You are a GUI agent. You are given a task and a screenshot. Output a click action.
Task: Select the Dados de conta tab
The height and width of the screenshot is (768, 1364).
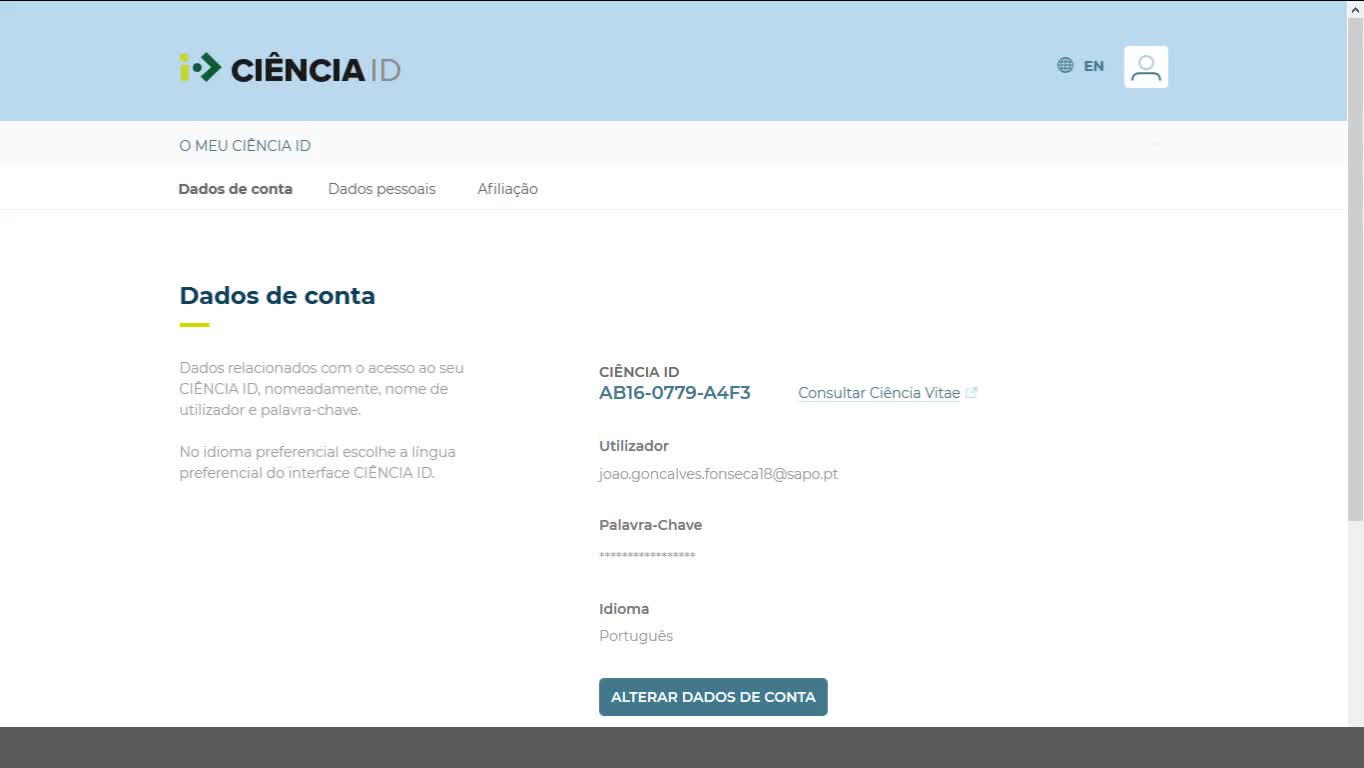point(235,189)
